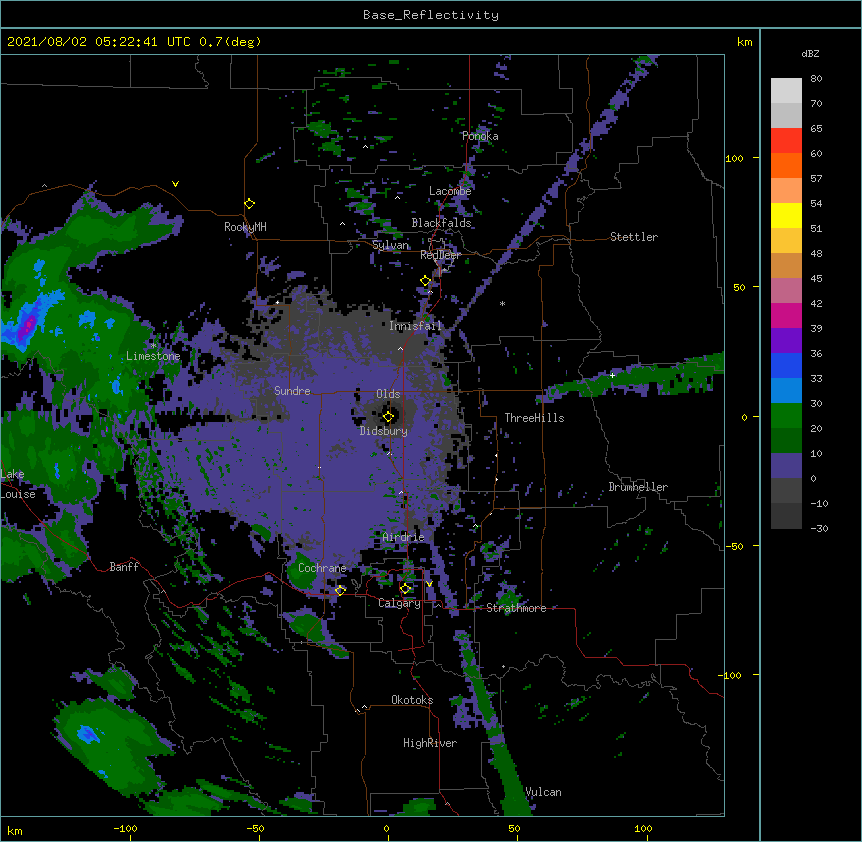The height and width of the screenshot is (842, 862).
Task: Select the 2021/08/02 05:22:41 UTC timestamp
Action: [98, 42]
